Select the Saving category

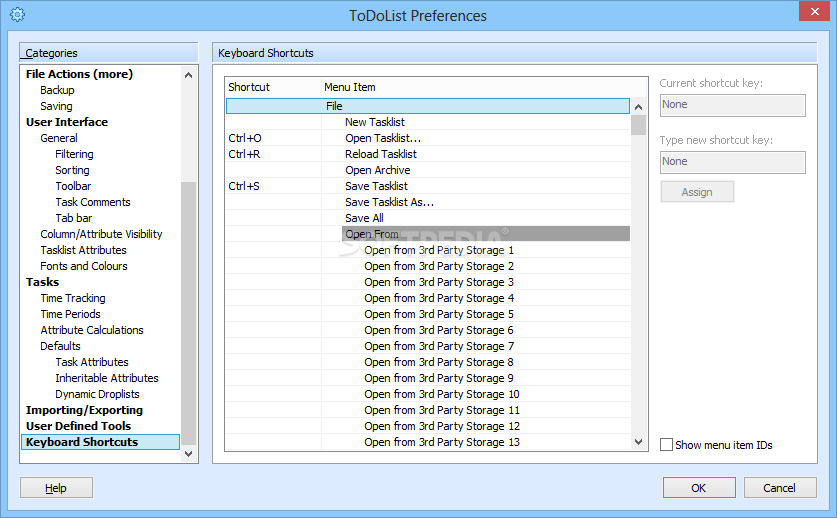tap(56, 106)
